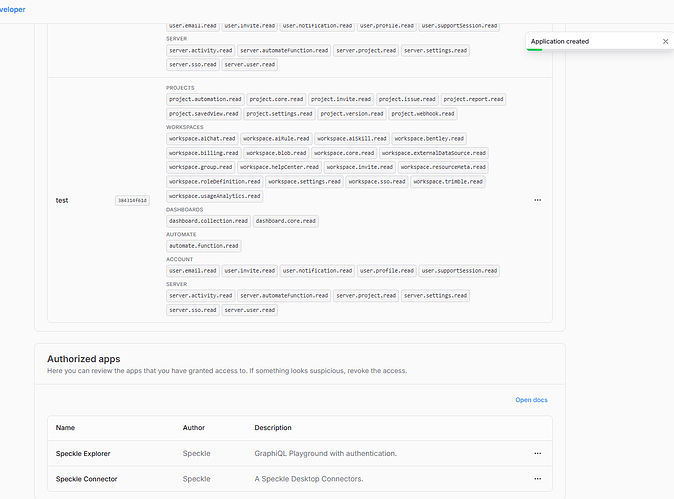Click the DASHBOARDS section label
The height and width of the screenshot is (499, 674).
click(x=184, y=210)
